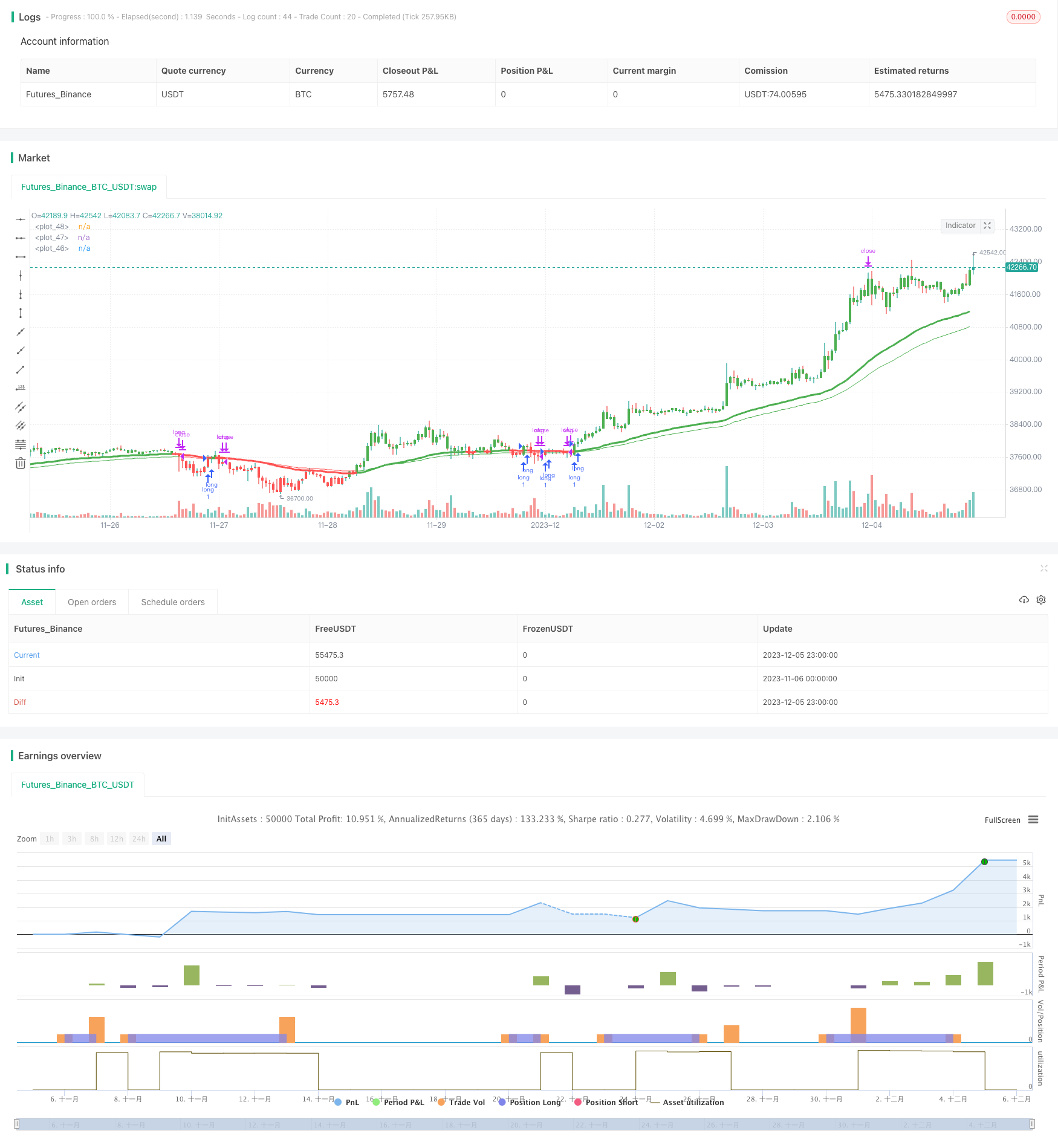Viewport: 1058px width, 1148px height.
Task: Switch to the Open orders tab
Action: (92, 602)
